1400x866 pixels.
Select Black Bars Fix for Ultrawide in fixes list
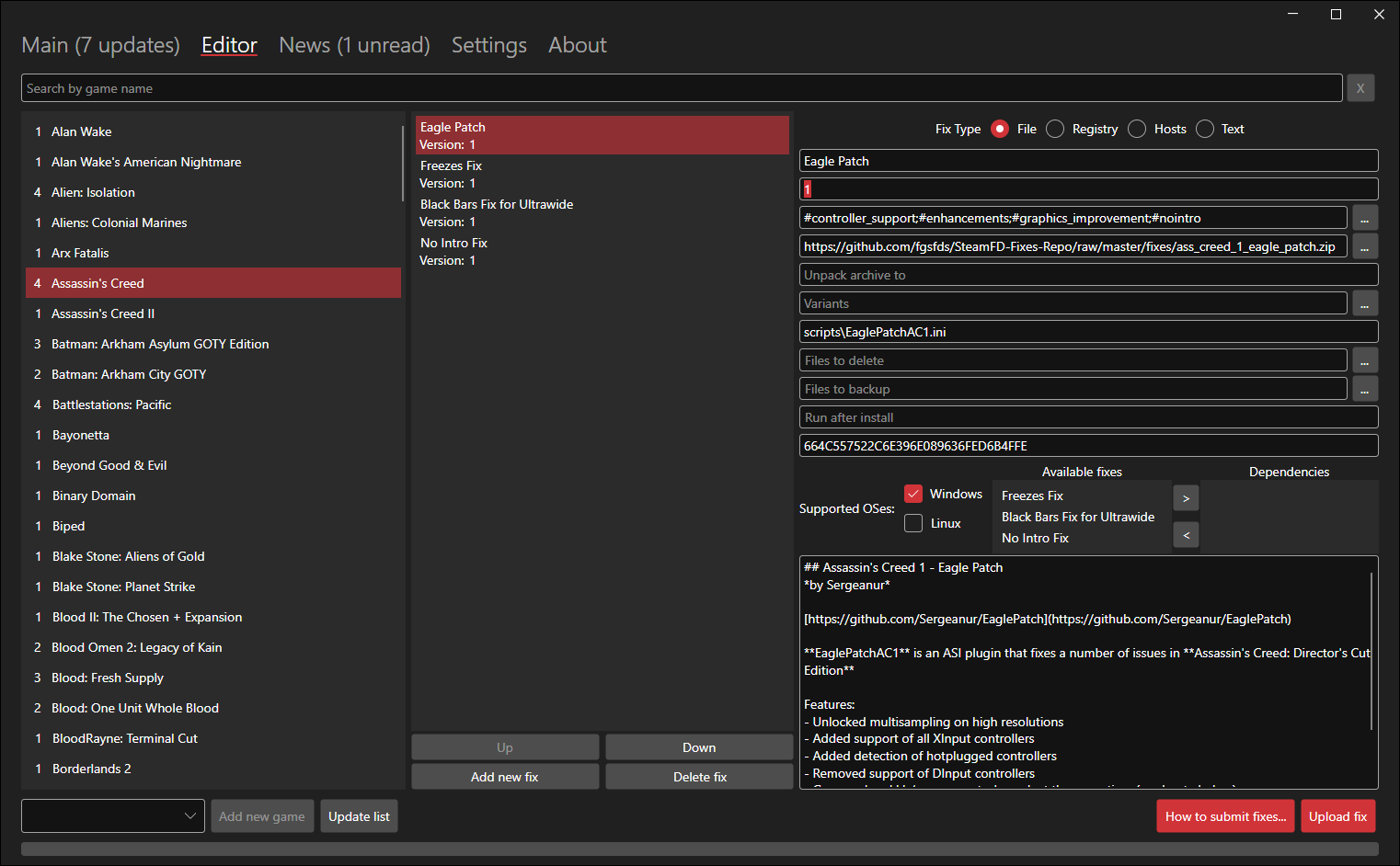pyautogui.click(x=602, y=212)
